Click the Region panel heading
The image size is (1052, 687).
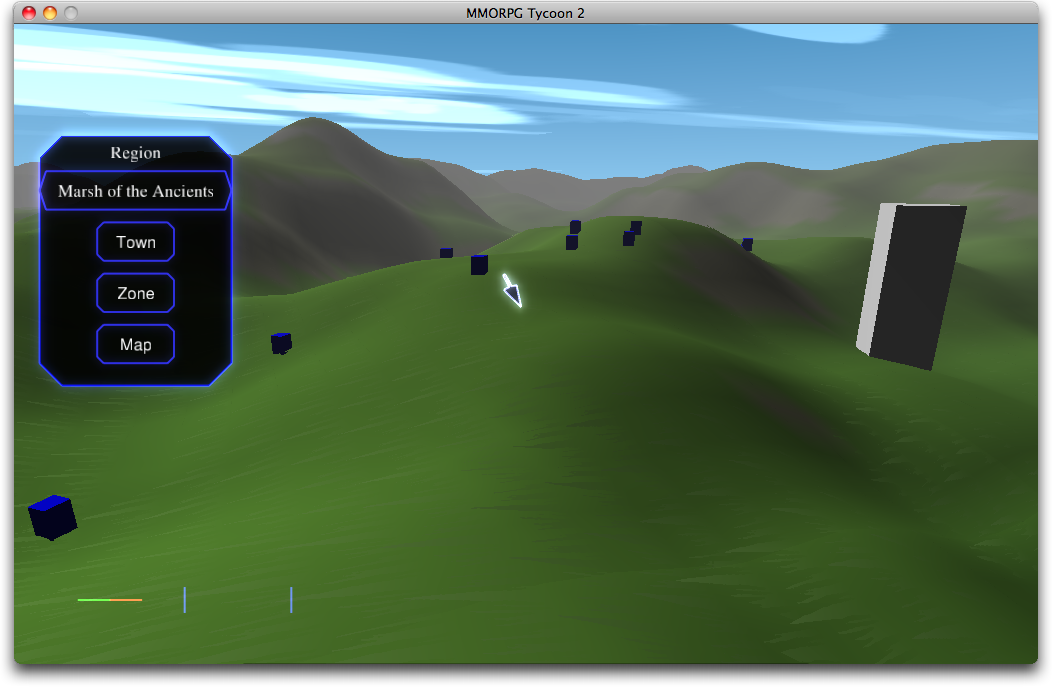(136, 153)
